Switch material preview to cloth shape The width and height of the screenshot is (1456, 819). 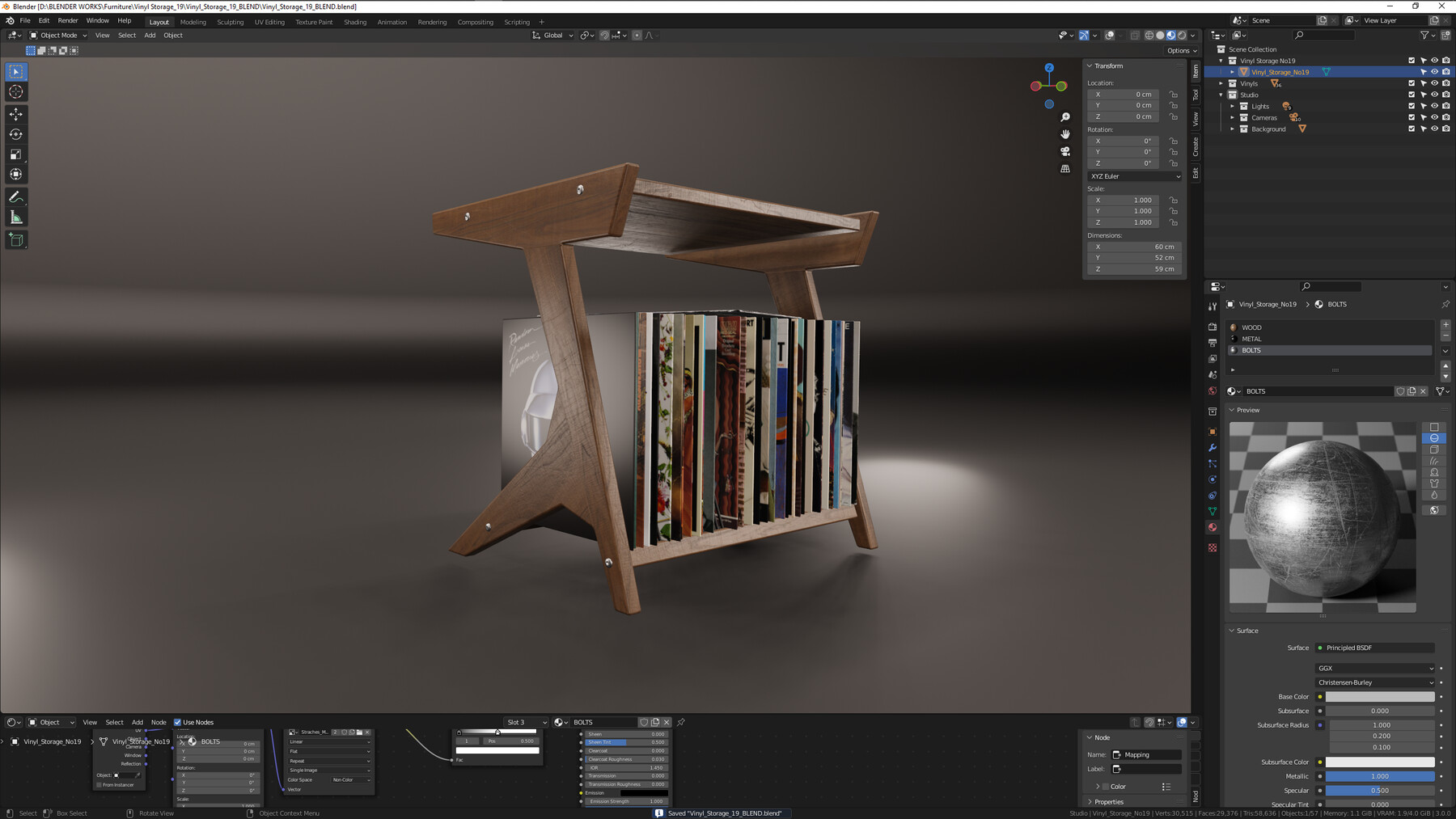tap(1433, 483)
